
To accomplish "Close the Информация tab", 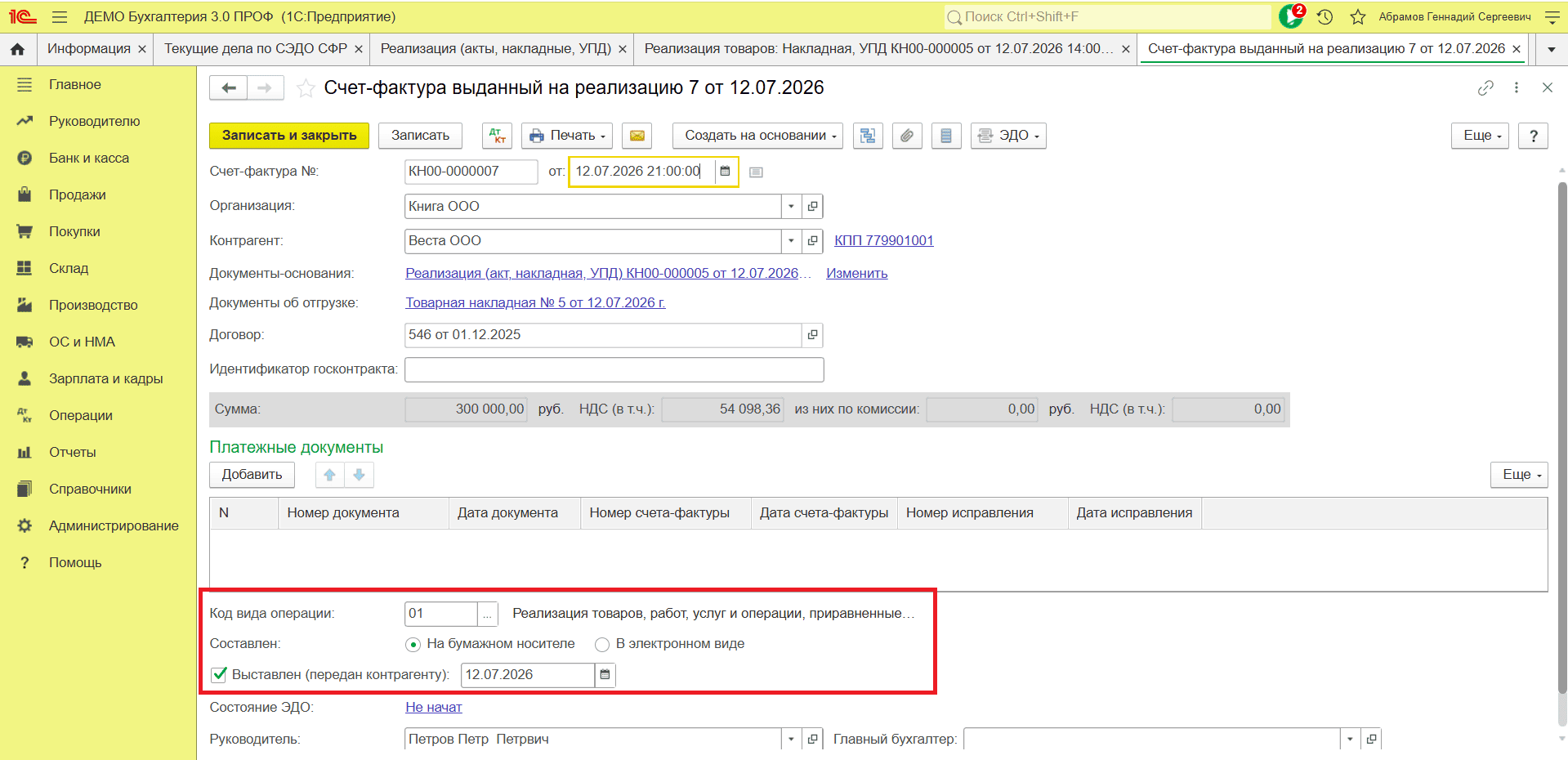I will point(142,49).
